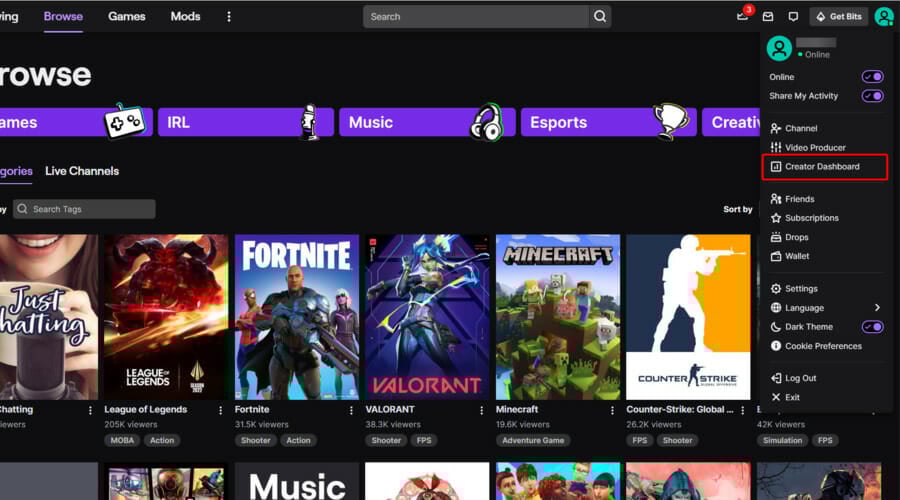Viewport: 900px width, 500px height.
Task: Click the search magnifier button
Action: [x=600, y=17]
